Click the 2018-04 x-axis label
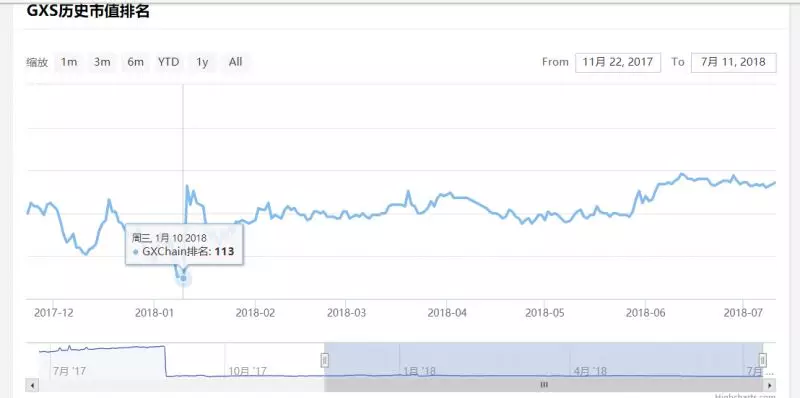The width and height of the screenshot is (800, 398). tap(447, 313)
